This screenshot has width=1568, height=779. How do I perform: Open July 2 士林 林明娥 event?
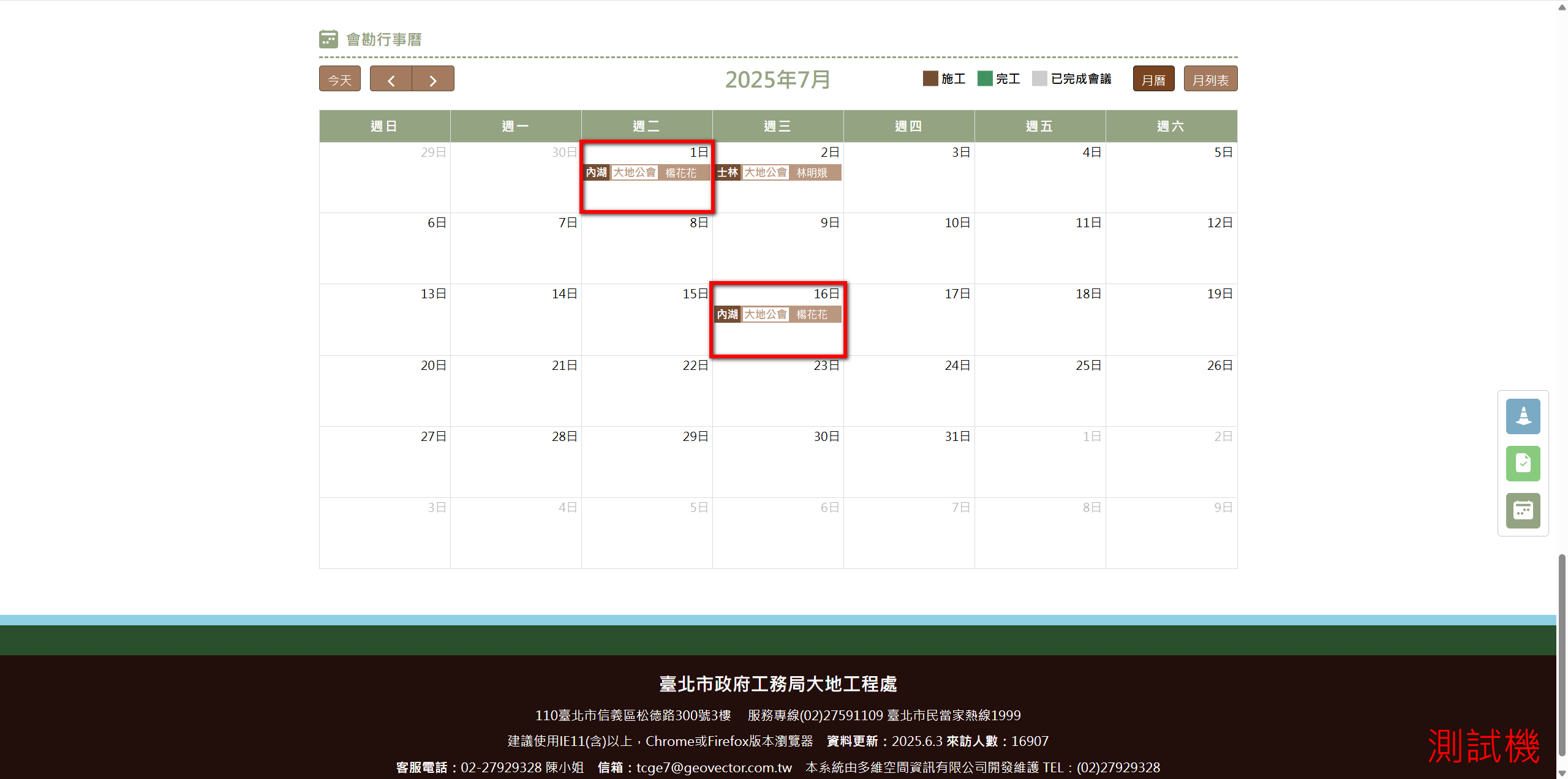[x=778, y=173]
